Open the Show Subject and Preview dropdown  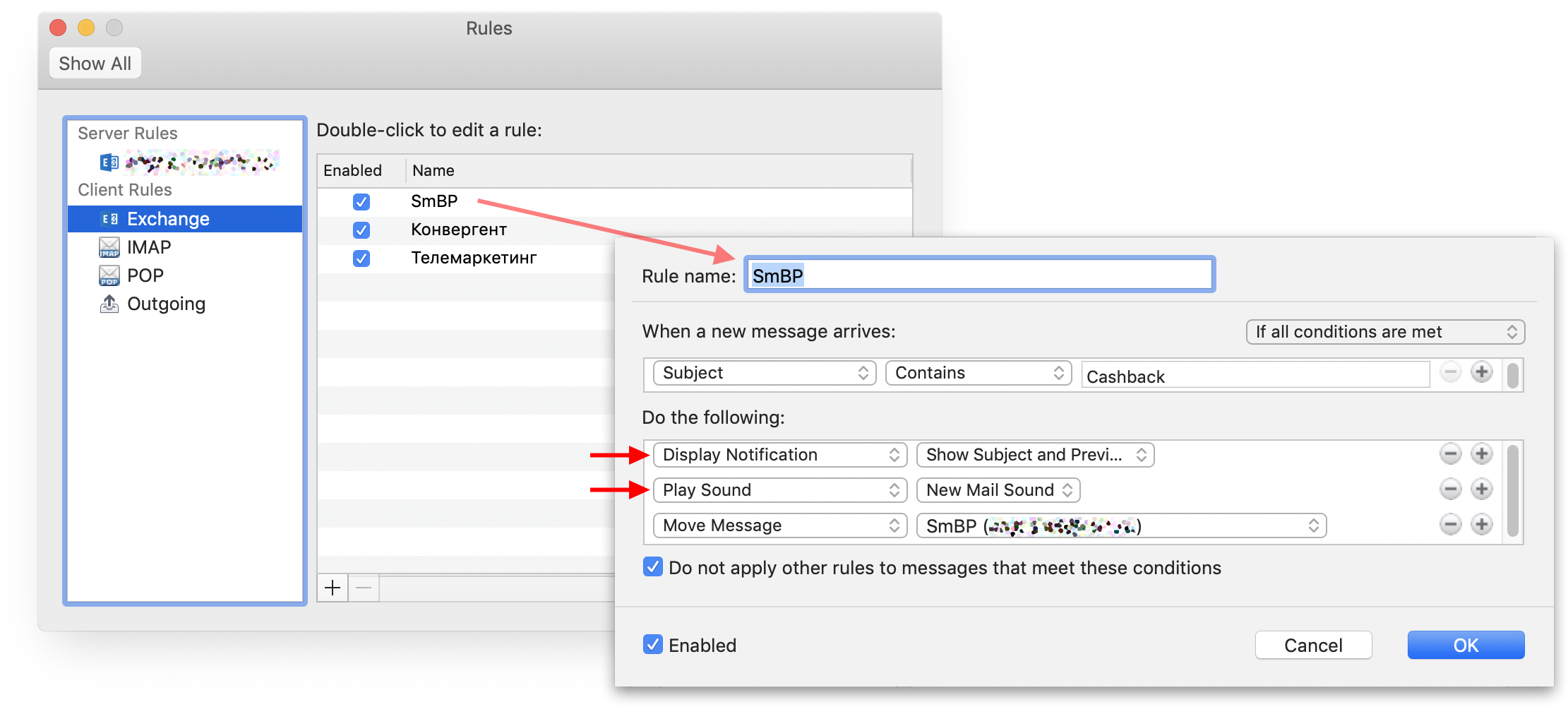click(1035, 455)
